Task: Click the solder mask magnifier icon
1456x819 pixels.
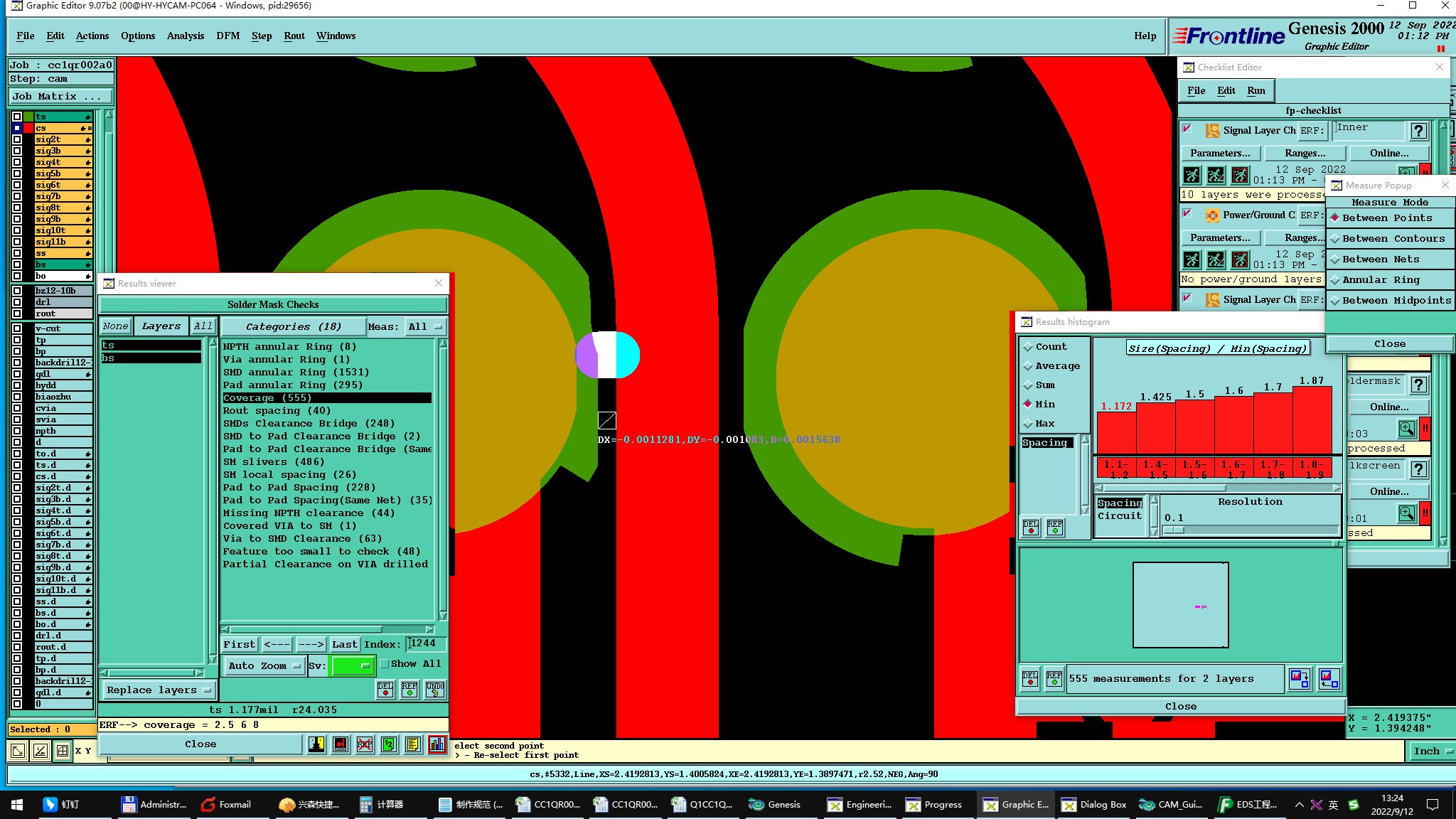Action: click(x=1406, y=429)
